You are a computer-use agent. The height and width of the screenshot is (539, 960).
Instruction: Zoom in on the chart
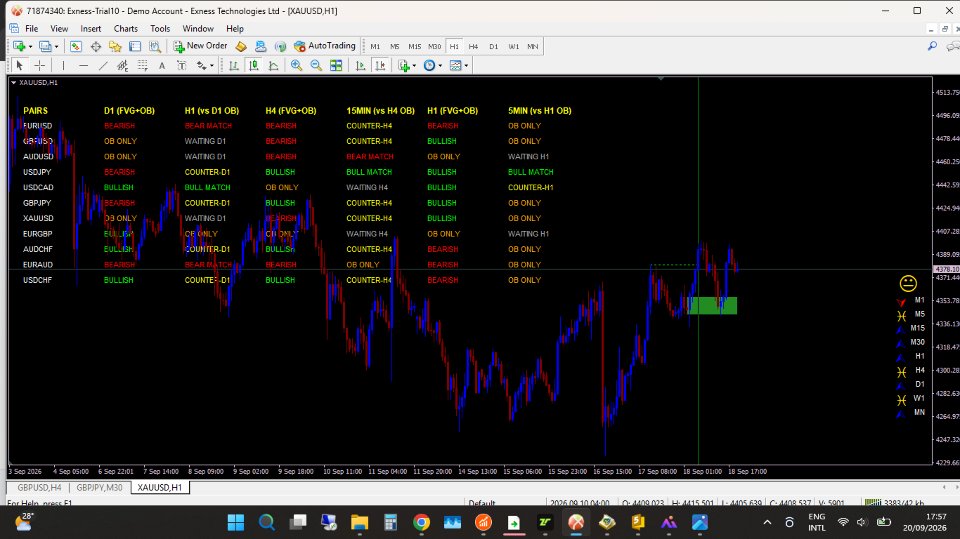tap(296, 65)
